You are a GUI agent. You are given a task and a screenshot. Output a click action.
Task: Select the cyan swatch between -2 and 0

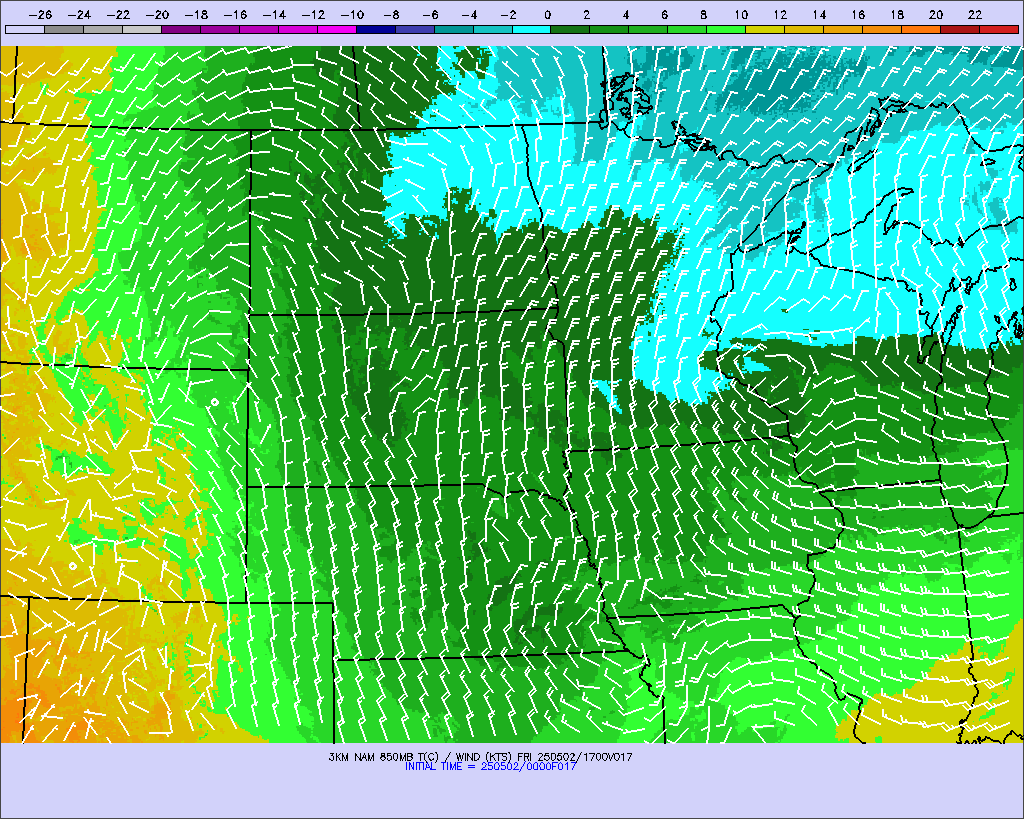(x=532, y=29)
